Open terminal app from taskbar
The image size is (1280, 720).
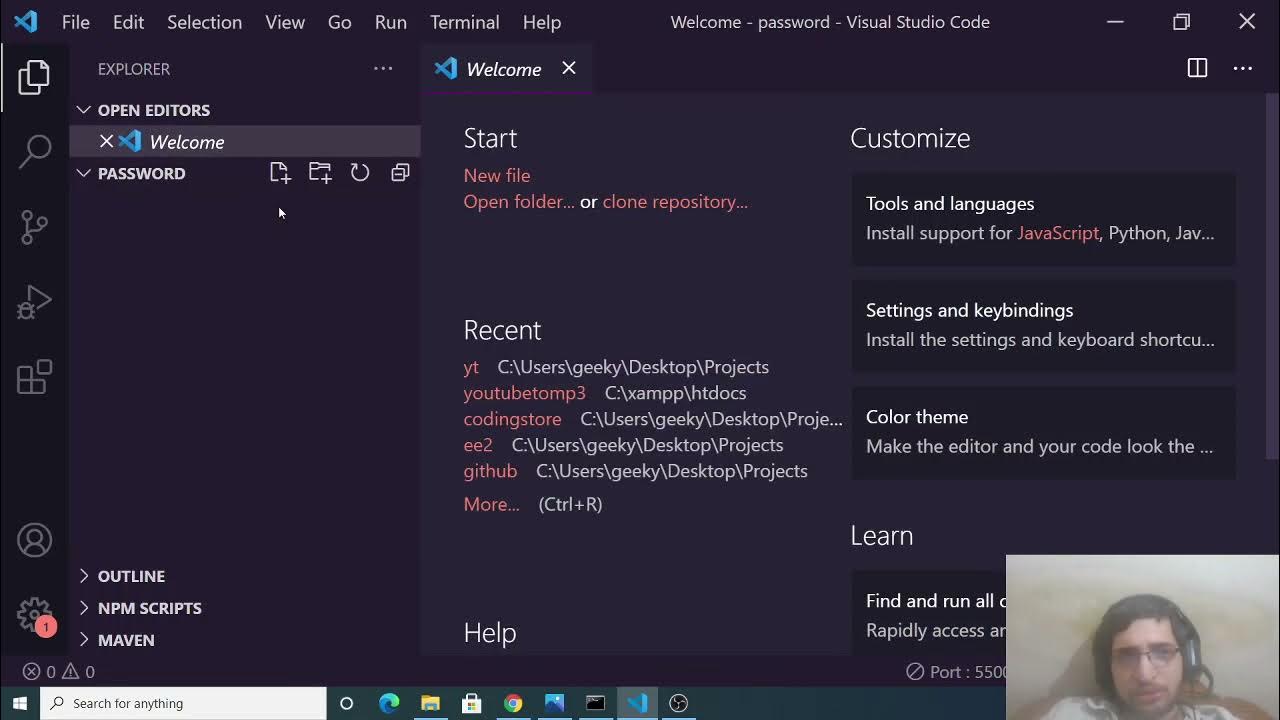(596, 703)
